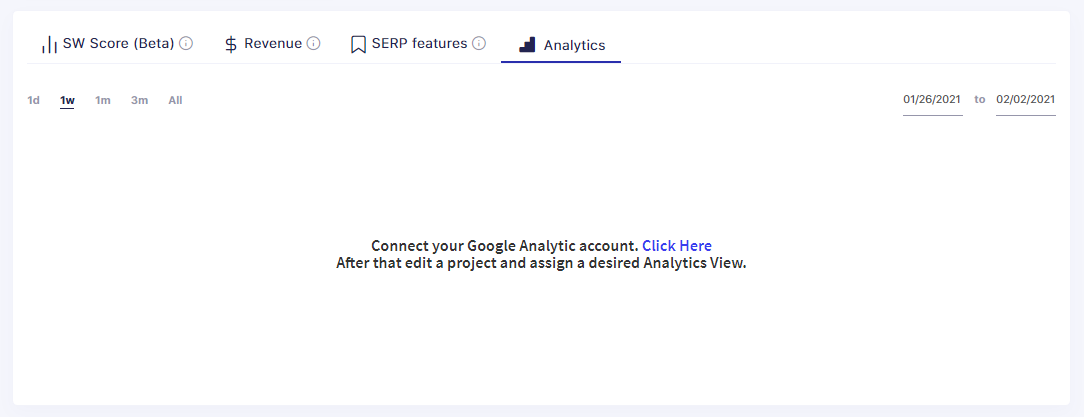This screenshot has height=417, width=1084.
Task: Select the Analytics tab label
Action: coord(574,45)
